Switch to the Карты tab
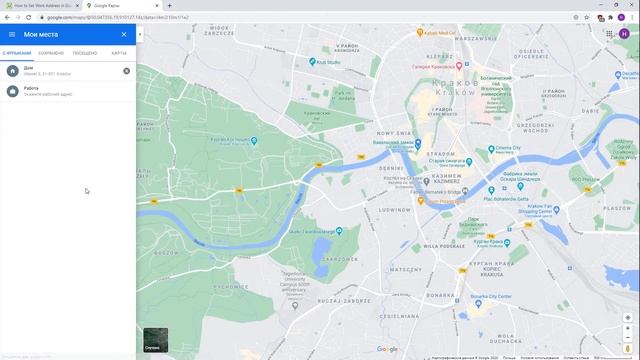Image resolution: width=640 pixels, height=360 pixels. point(119,53)
